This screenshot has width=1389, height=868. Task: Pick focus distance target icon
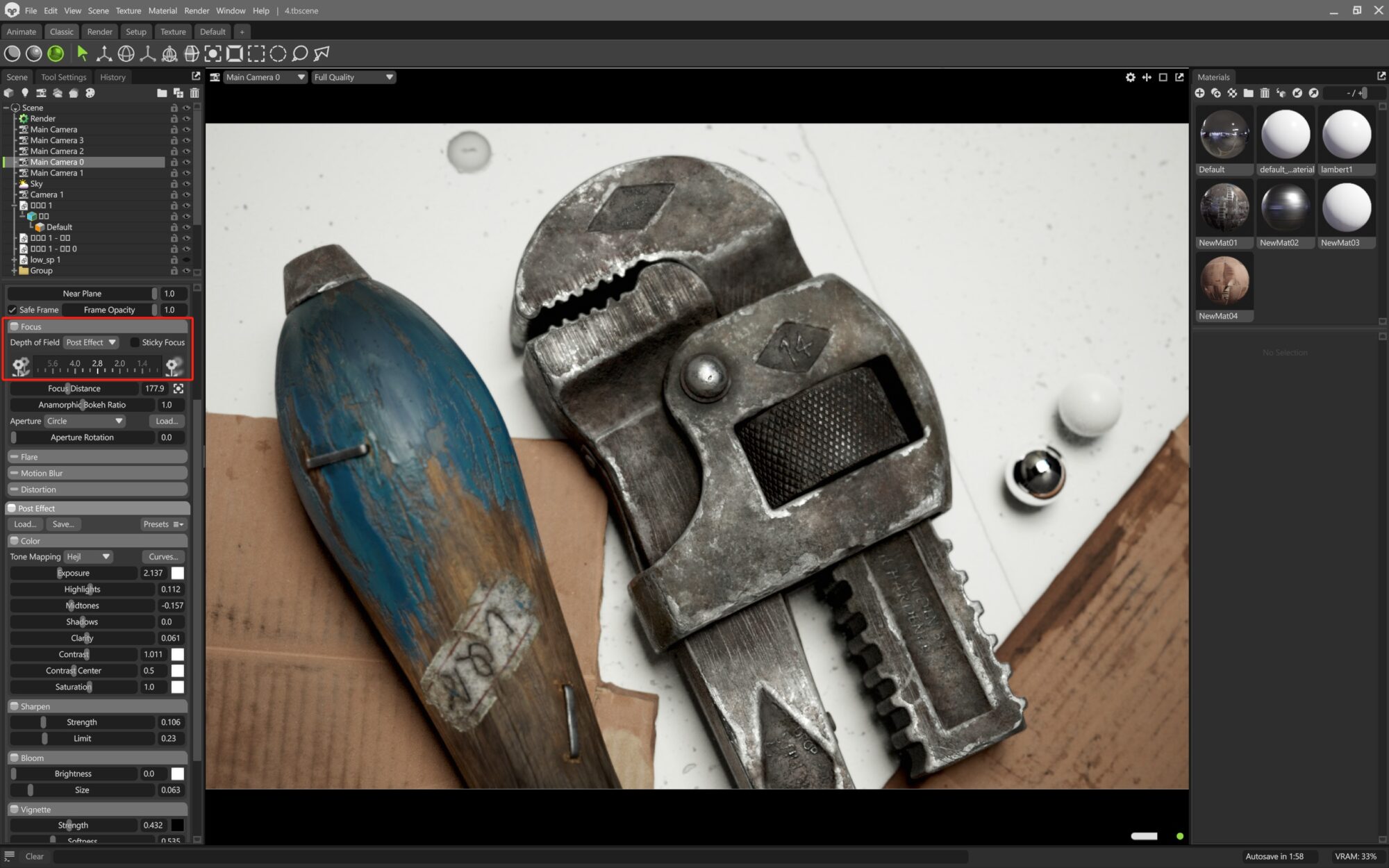click(x=178, y=389)
